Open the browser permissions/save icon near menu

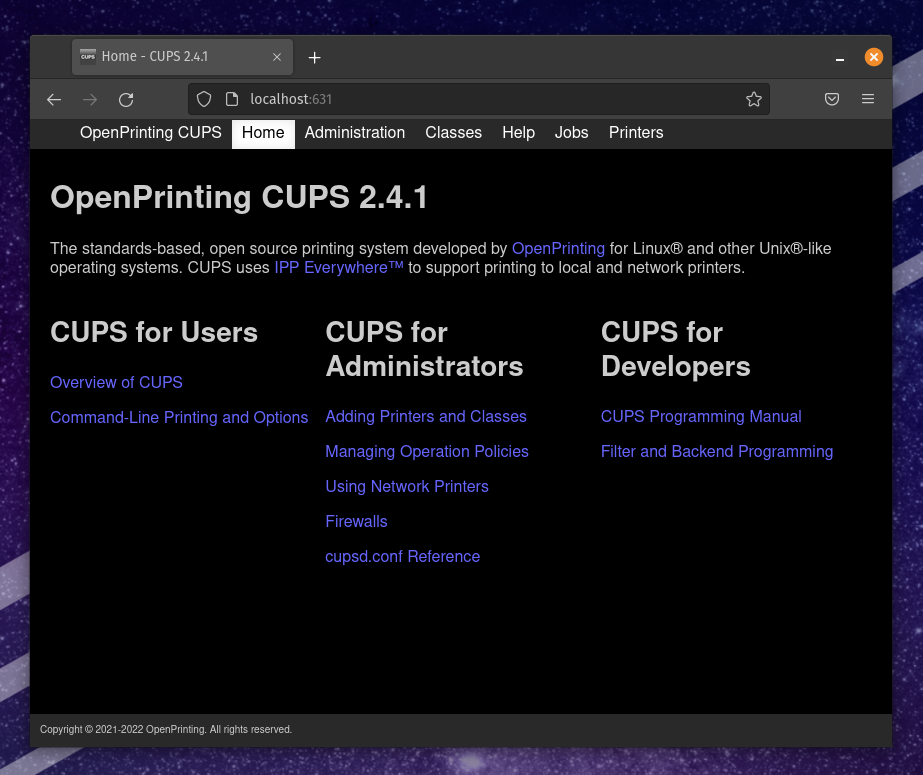(831, 99)
